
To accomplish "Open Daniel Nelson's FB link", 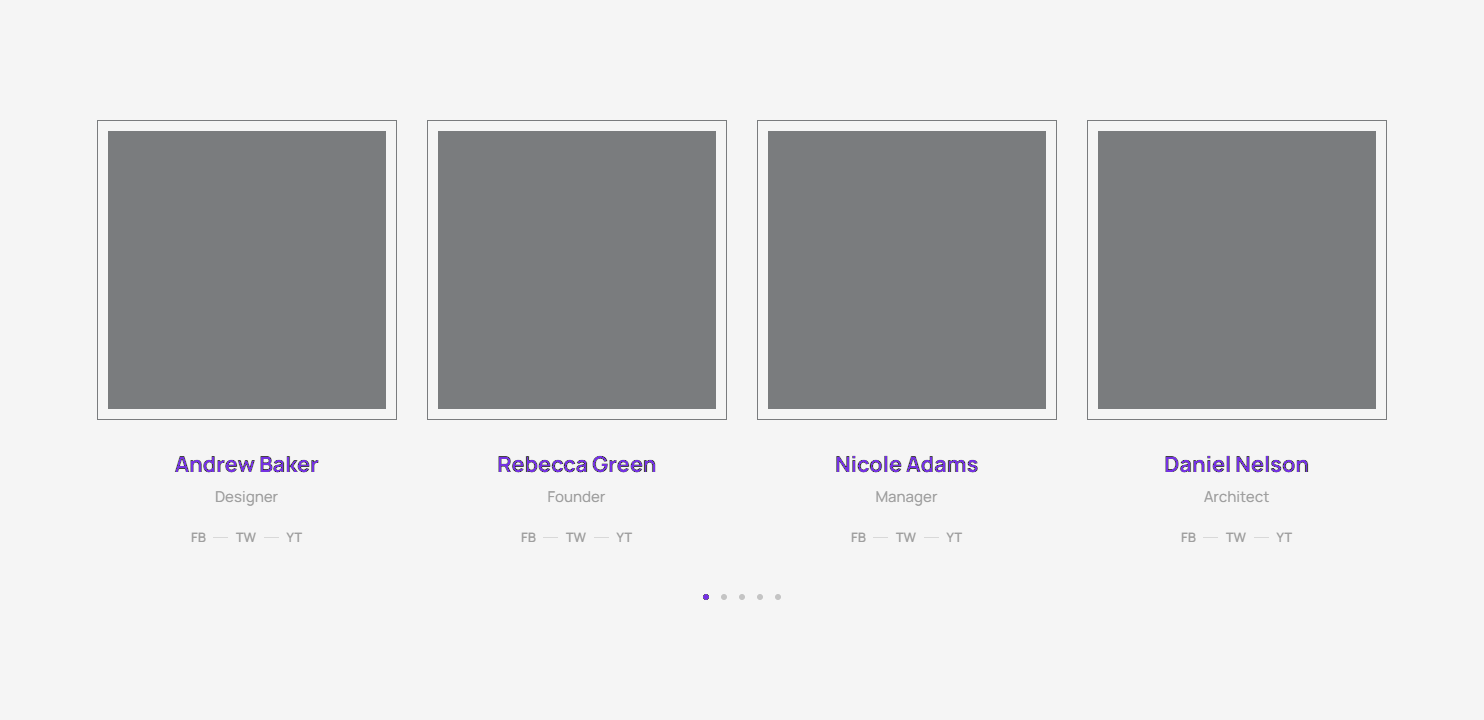I will [x=1188, y=538].
